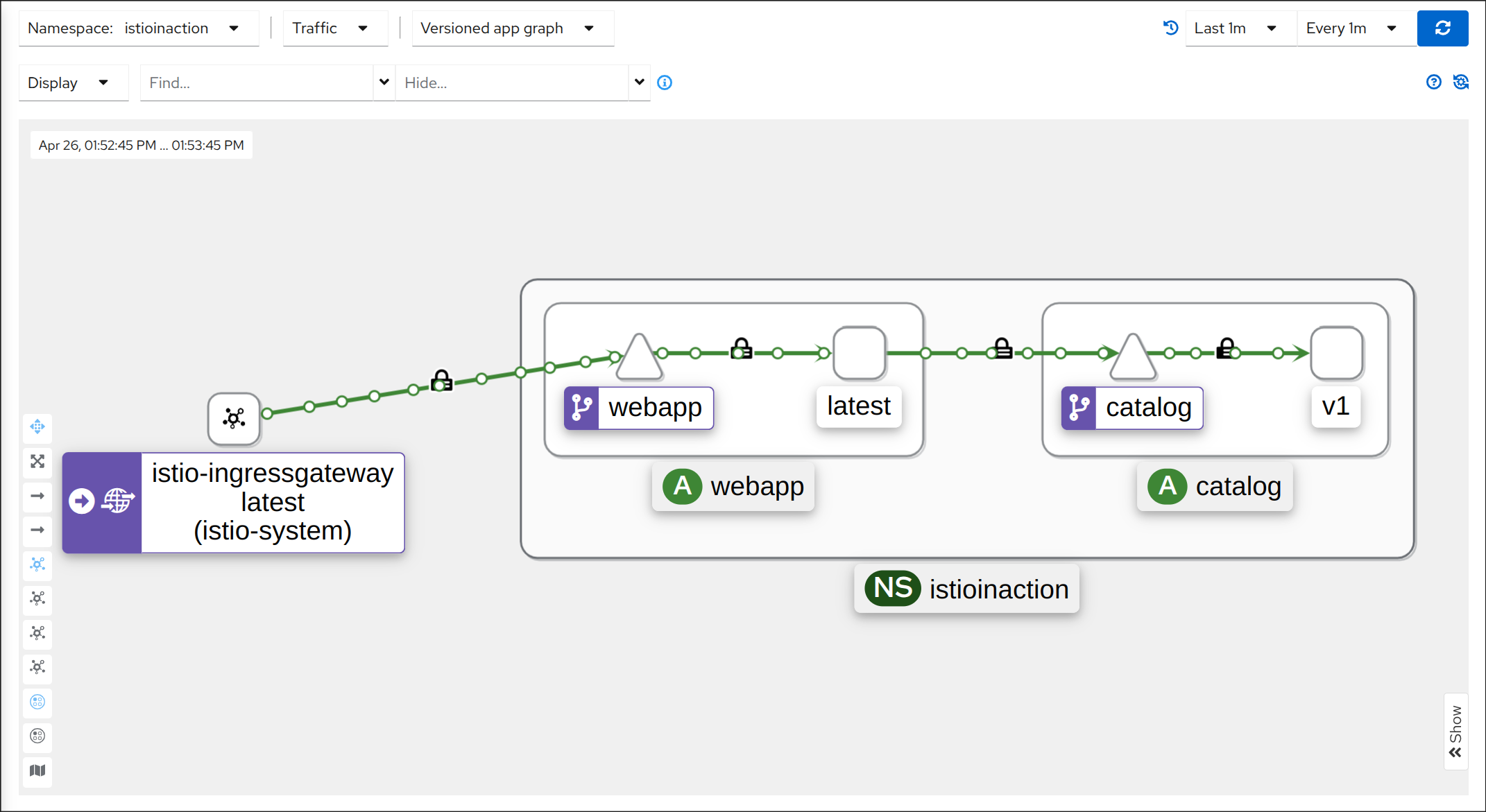The height and width of the screenshot is (812, 1486).
Task: Click the green A badge beside catalog
Action: click(1168, 486)
